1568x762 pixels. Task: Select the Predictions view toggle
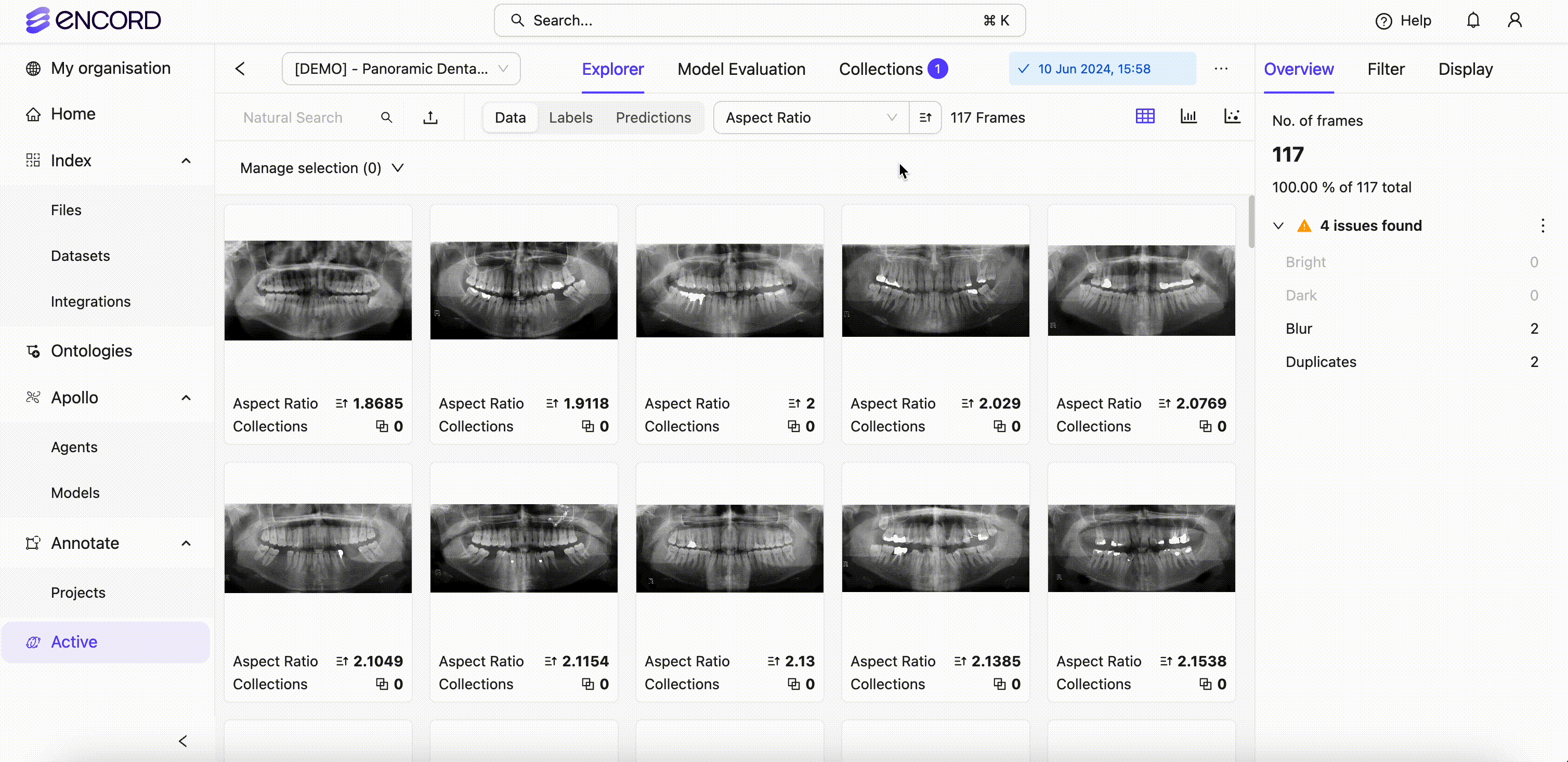(x=653, y=117)
